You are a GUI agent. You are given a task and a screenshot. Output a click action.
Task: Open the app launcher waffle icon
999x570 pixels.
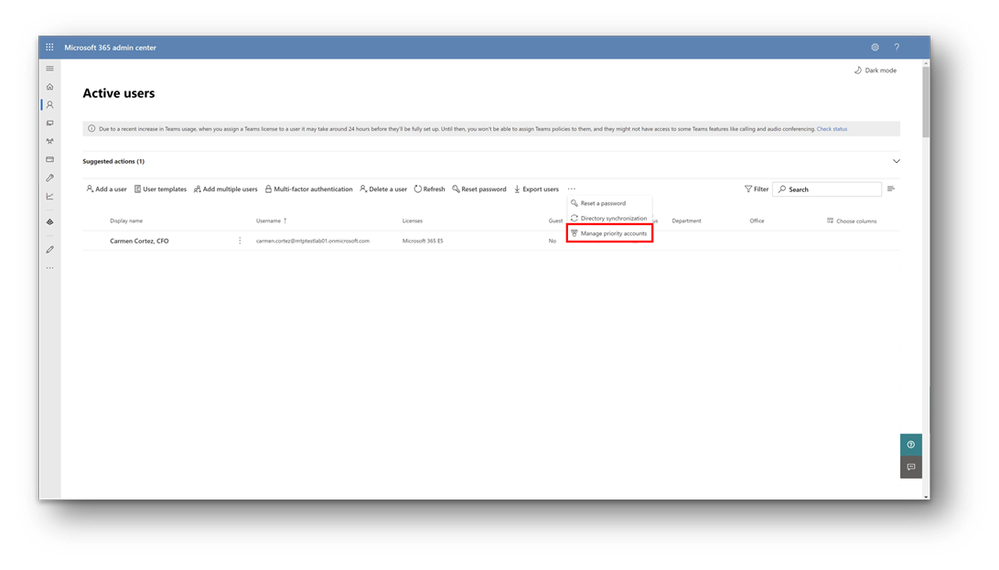pos(50,47)
